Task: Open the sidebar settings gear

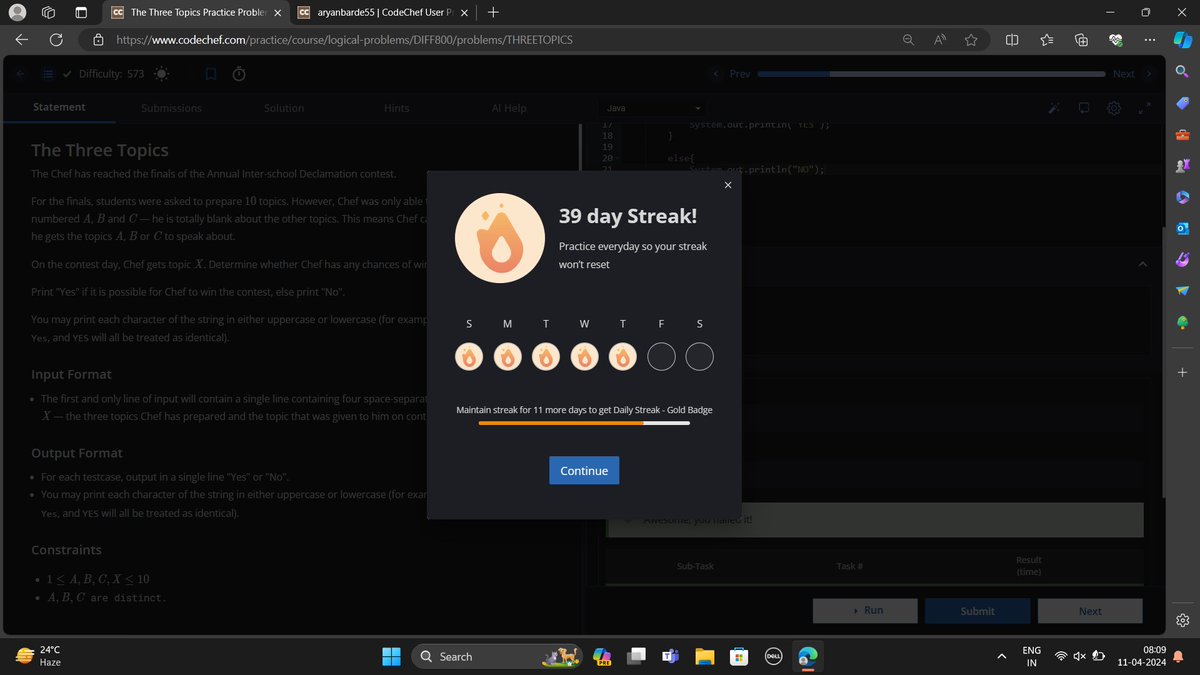Action: (1182, 620)
